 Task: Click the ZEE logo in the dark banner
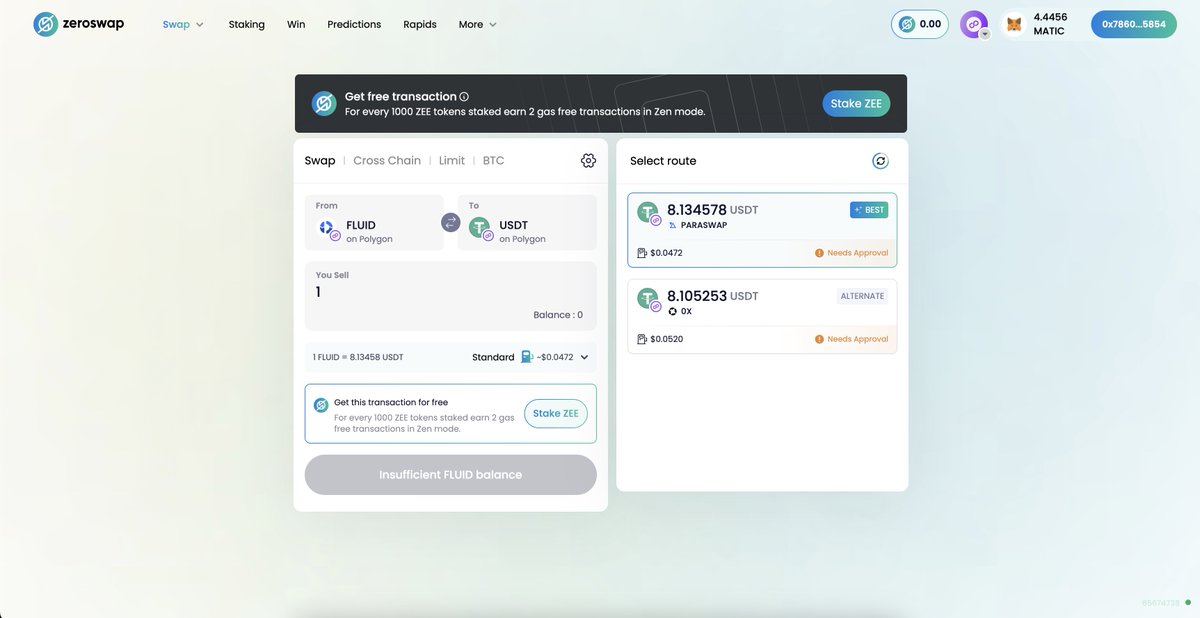click(x=324, y=104)
